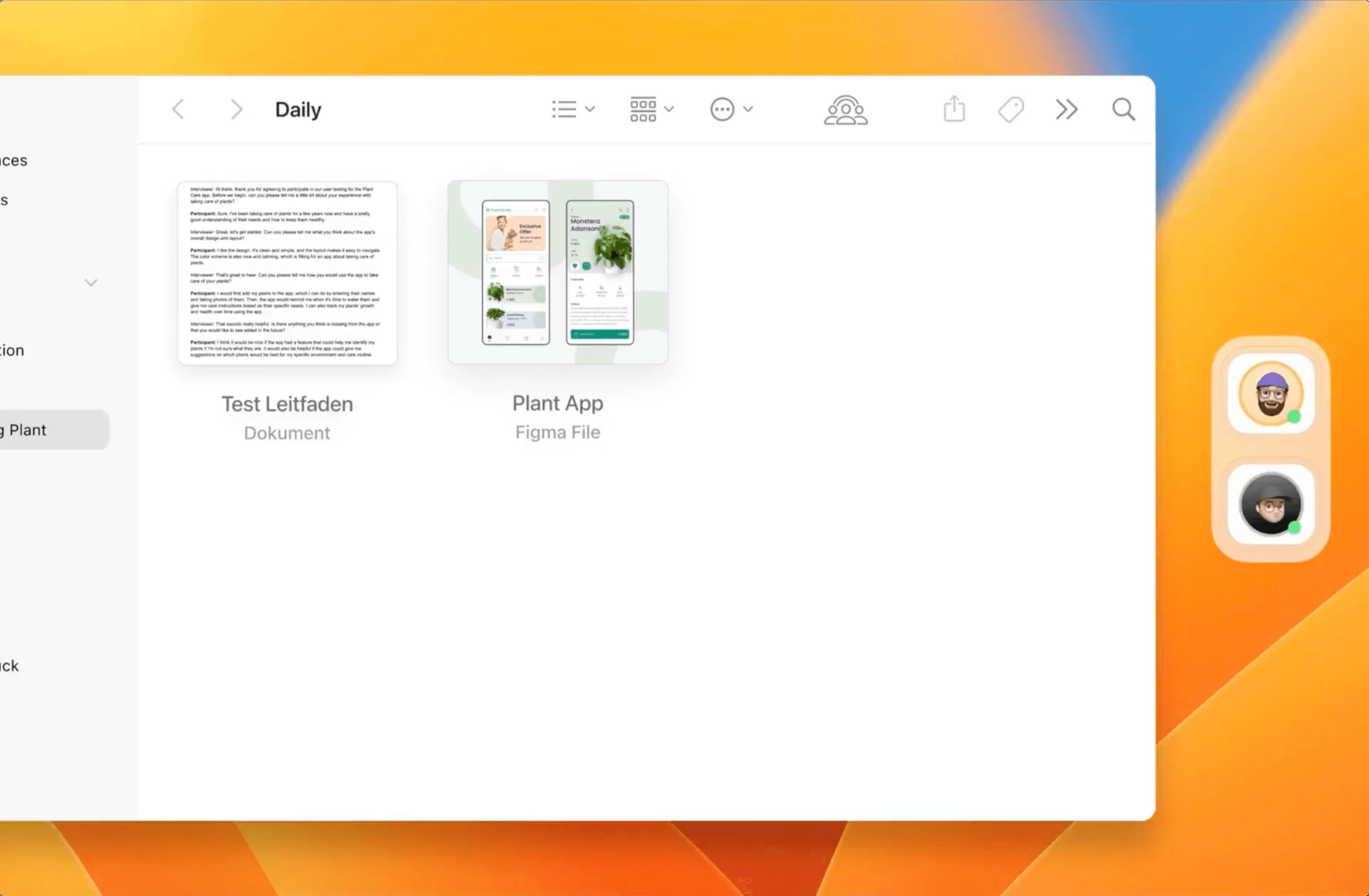Open the Plant App Figma file thumbnail
Image resolution: width=1369 pixels, height=896 pixels.
557,271
